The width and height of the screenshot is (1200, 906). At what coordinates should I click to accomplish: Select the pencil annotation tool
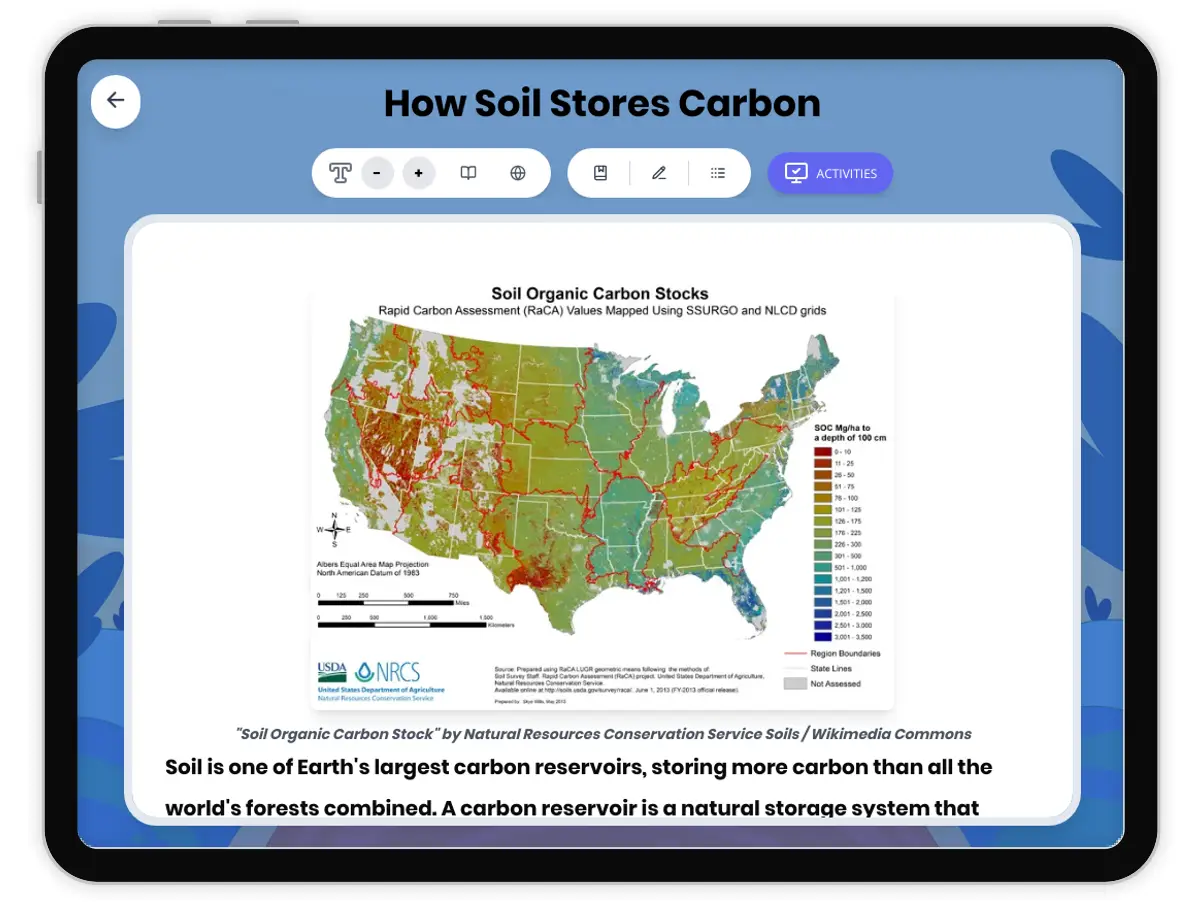pos(659,173)
